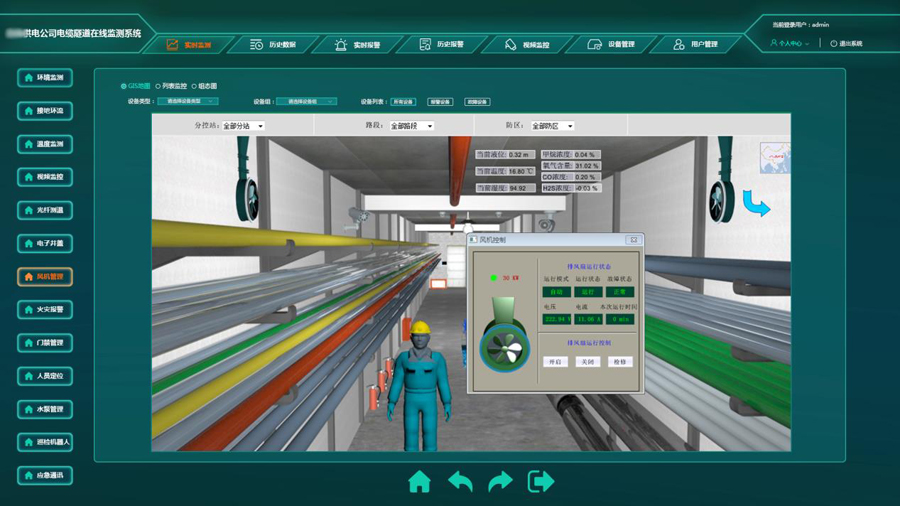The height and width of the screenshot is (506, 900).
Task: Switch to the 历史数据 tab
Action: point(273,45)
